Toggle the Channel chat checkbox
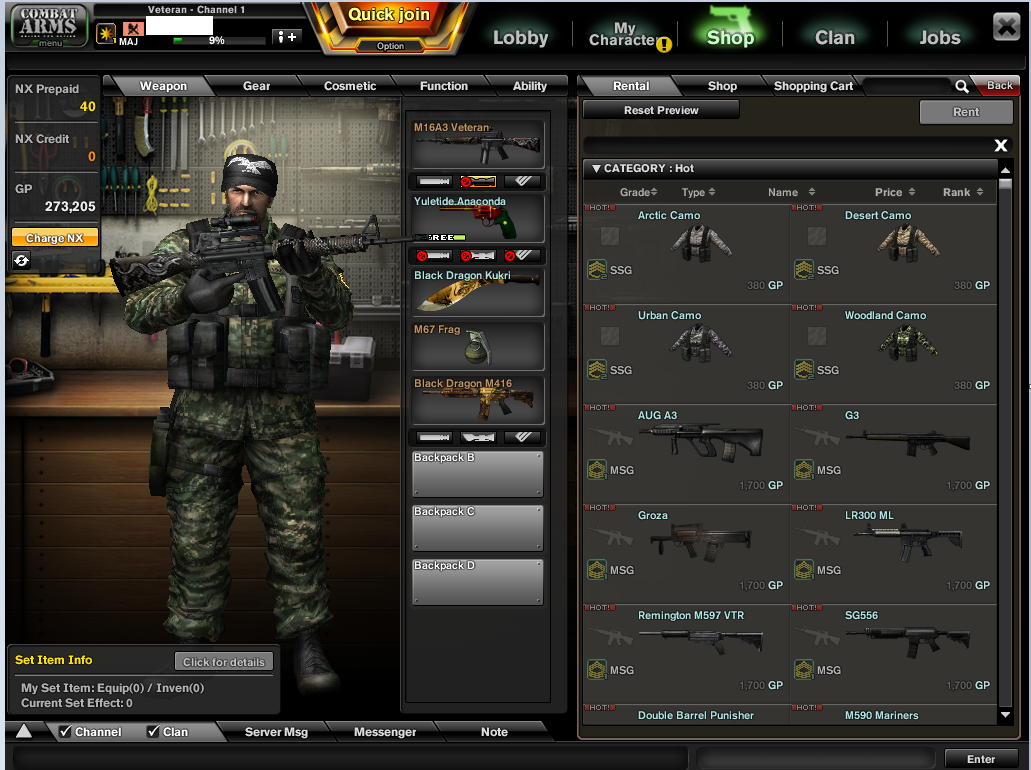The image size is (1031, 770). [64, 731]
